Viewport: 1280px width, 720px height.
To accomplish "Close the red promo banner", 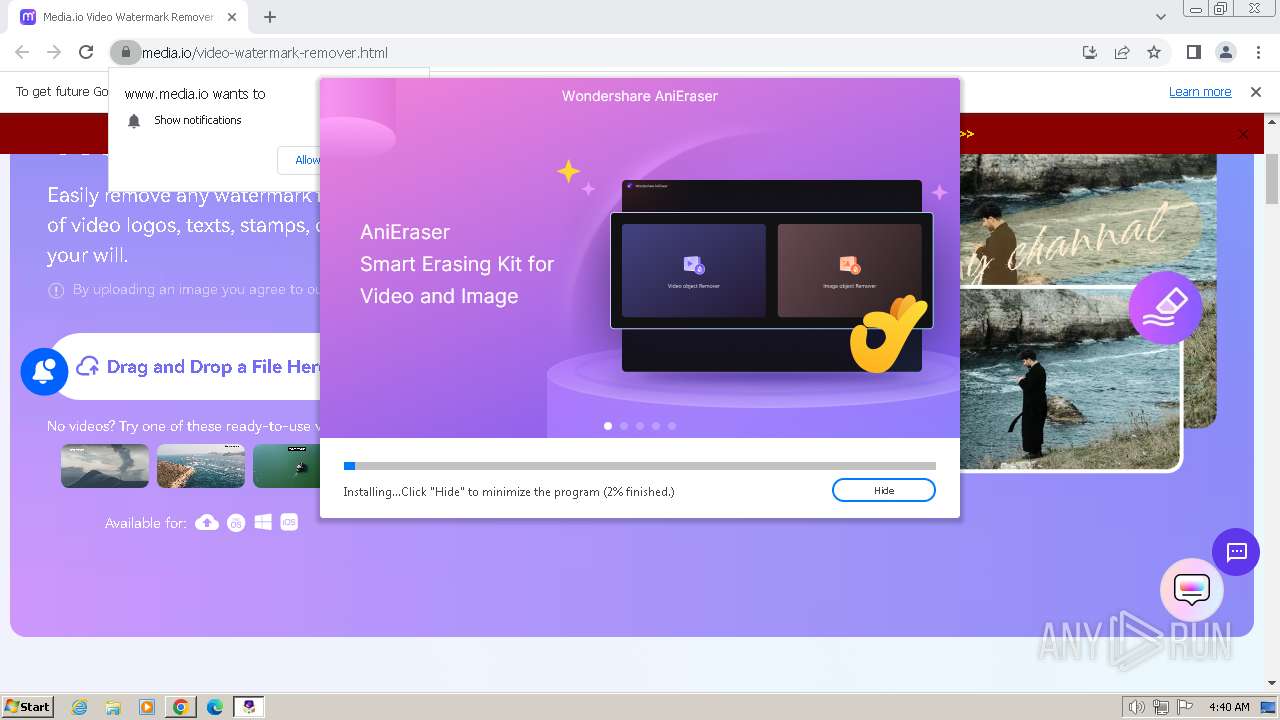I will pos(1243,134).
